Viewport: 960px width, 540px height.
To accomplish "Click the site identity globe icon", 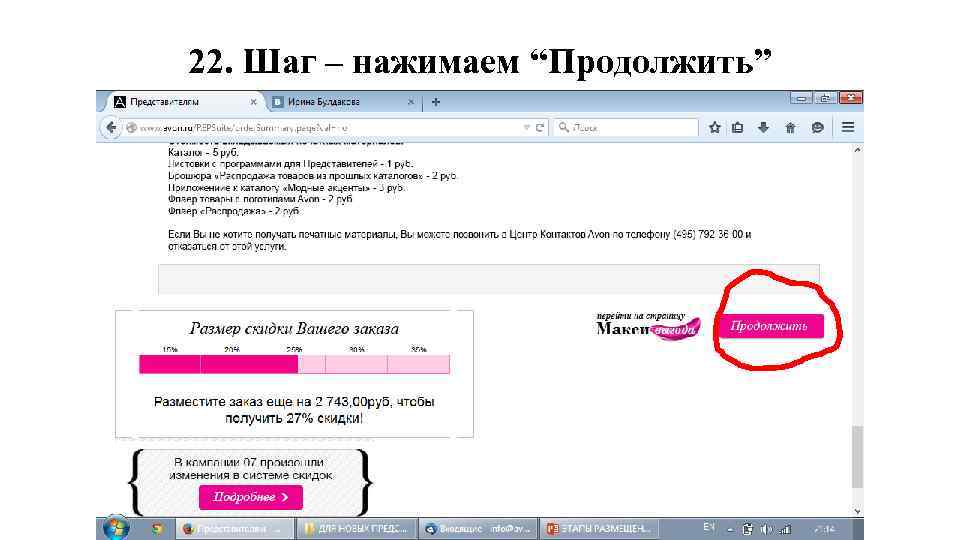I will coord(131,127).
